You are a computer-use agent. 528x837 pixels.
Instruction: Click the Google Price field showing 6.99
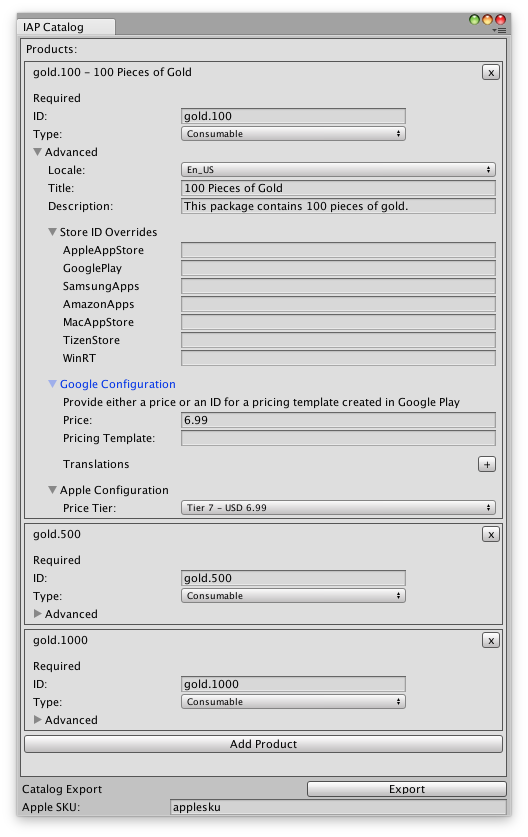point(338,420)
